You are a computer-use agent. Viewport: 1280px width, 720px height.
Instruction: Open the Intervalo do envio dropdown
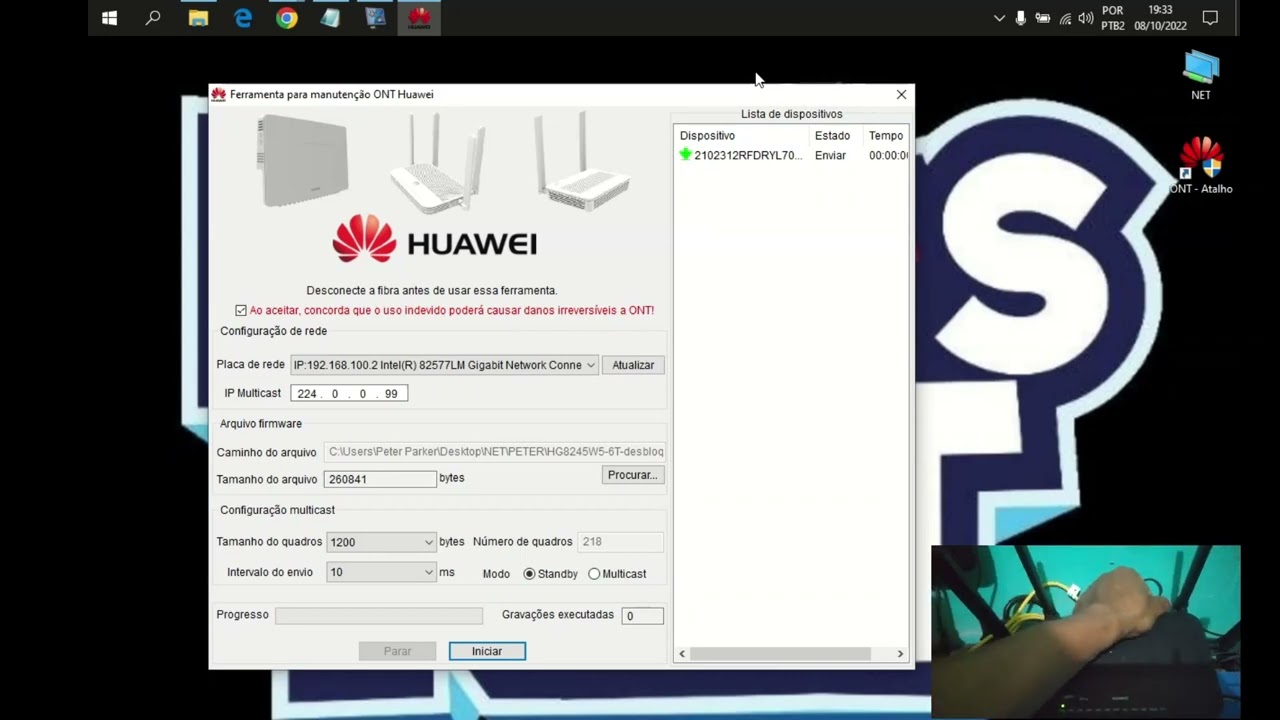tap(381, 572)
